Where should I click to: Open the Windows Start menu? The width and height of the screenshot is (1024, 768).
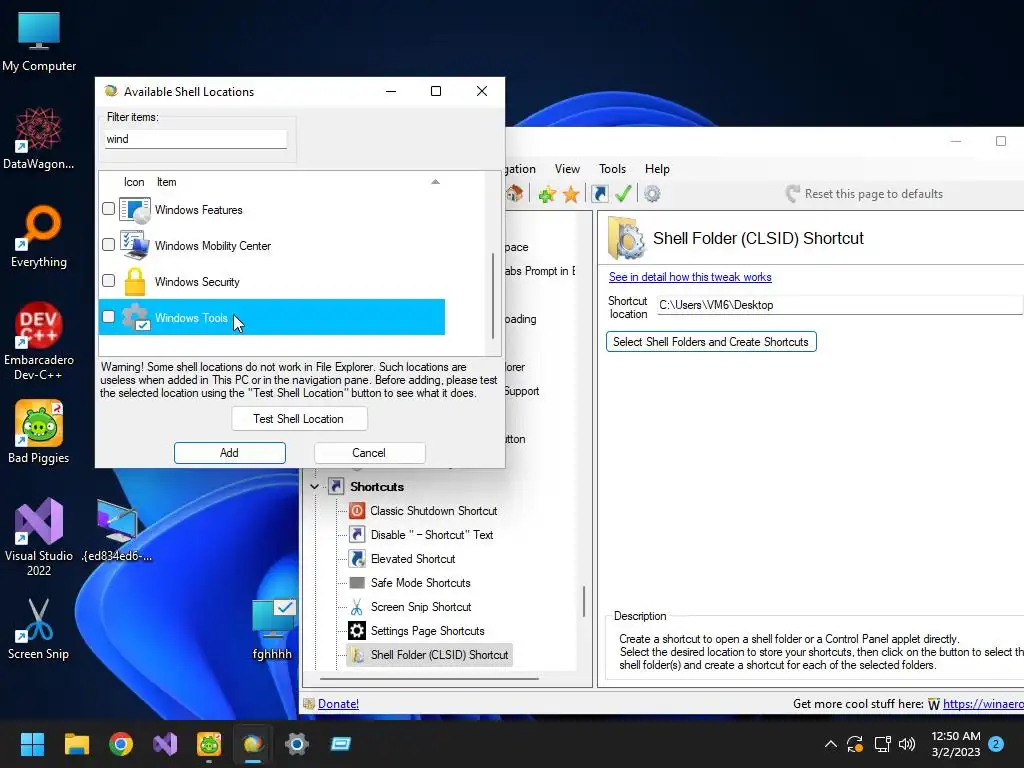(x=32, y=744)
